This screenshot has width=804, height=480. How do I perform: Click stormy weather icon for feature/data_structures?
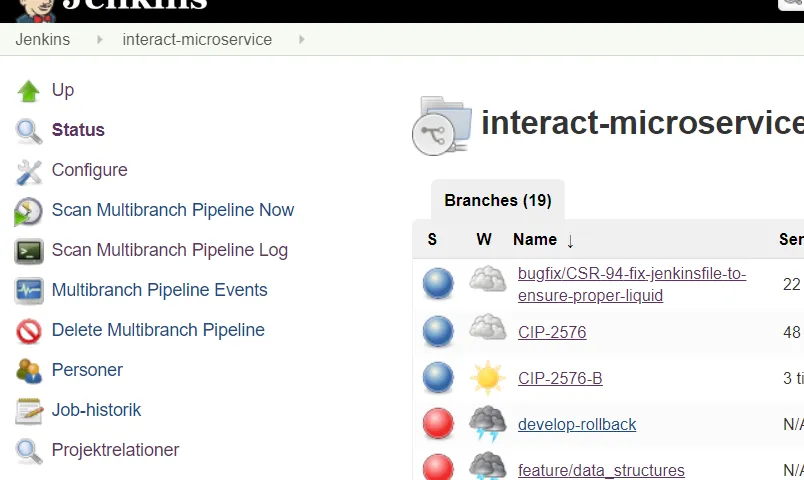tap(488, 466)
